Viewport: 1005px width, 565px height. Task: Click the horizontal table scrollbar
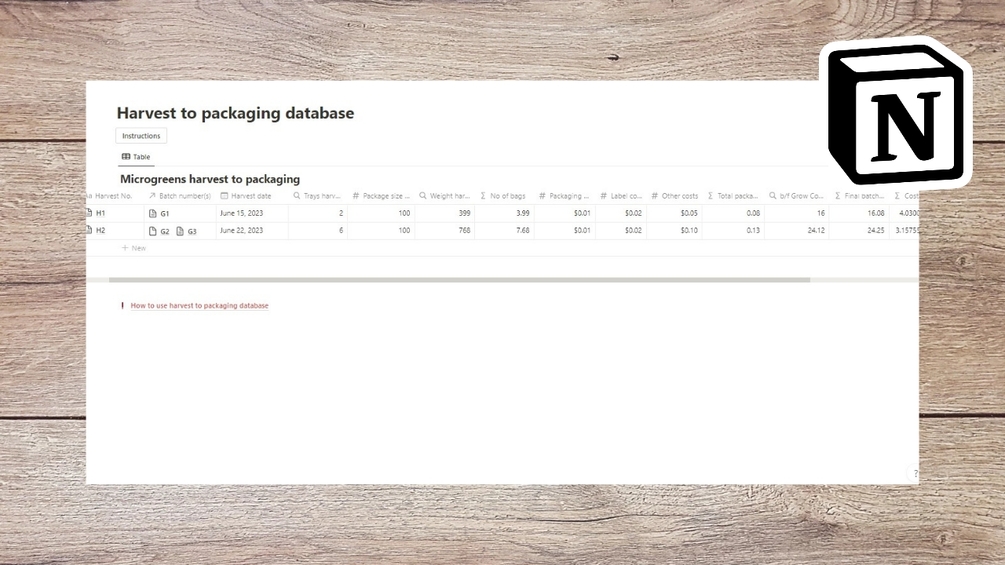click(x=458, y=280)
